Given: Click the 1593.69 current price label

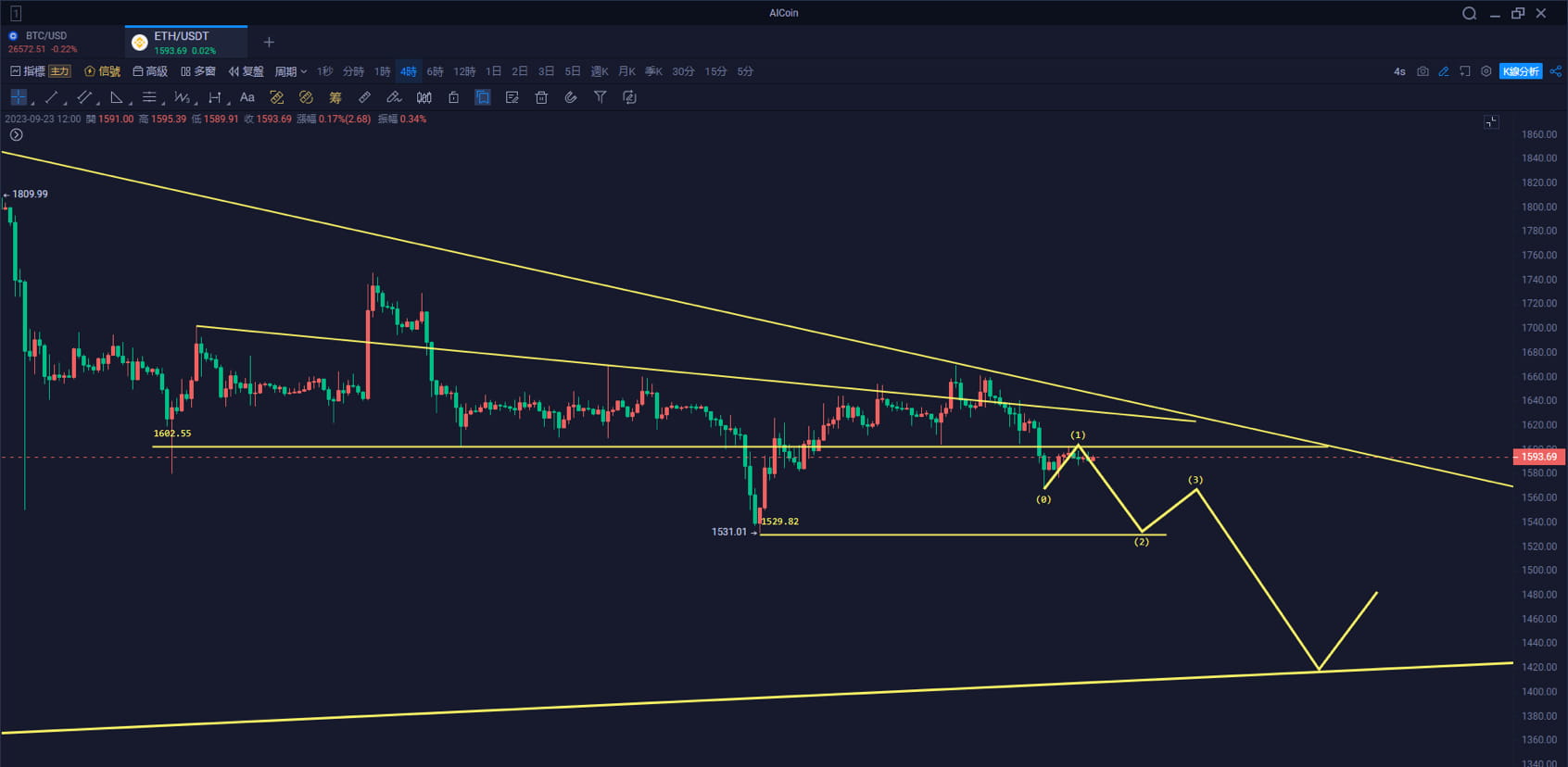Looking at the screenshot, I should click(1539, 457).
